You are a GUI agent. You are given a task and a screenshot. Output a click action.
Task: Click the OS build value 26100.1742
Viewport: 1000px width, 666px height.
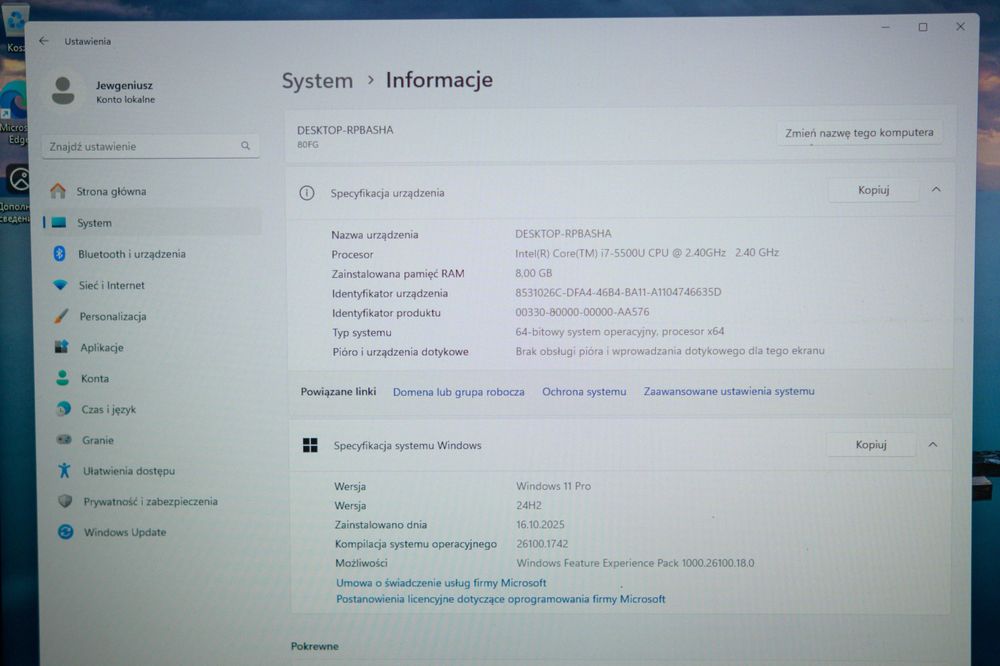tap(542, 544)
